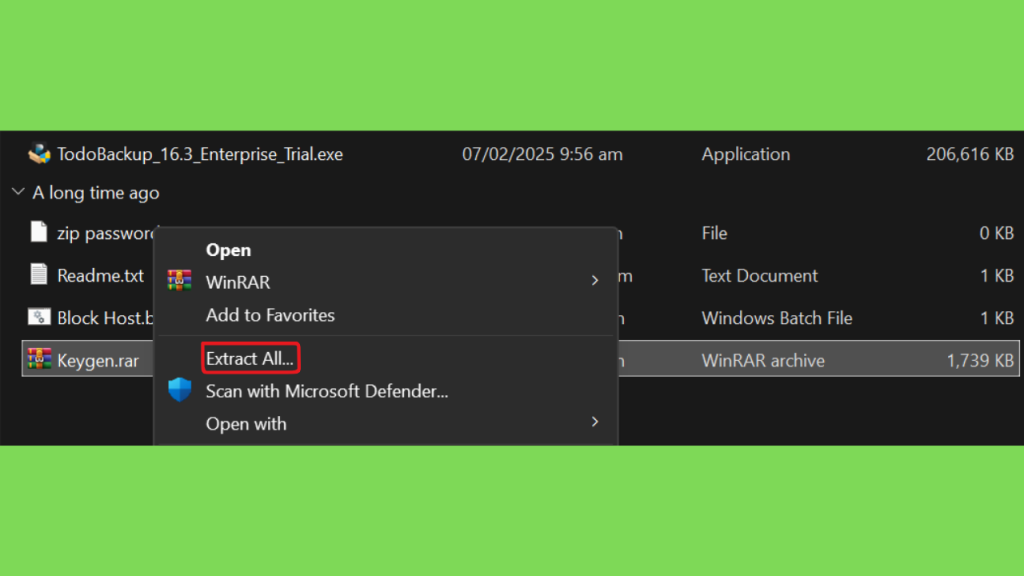Expand the Open with submenu arrow

594,422
